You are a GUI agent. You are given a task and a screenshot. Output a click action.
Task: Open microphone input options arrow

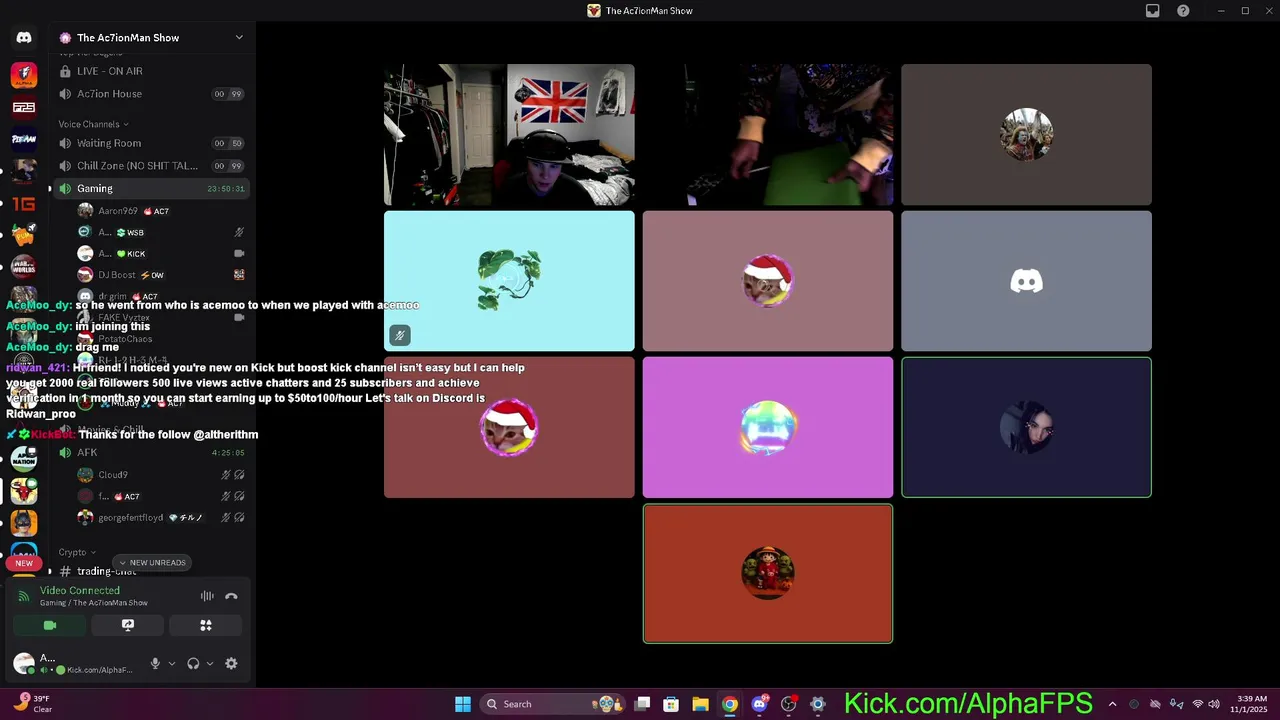click(x=172, y=663)
